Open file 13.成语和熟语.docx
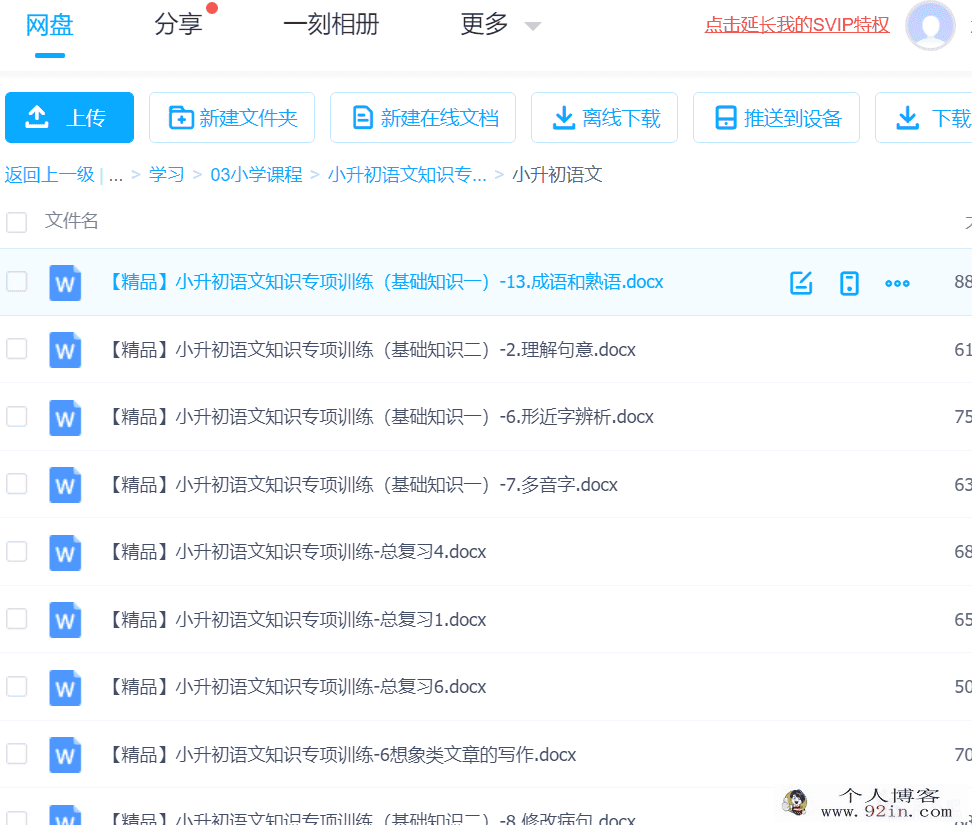The width and height of the screenshot is (972, 825). coord(387,282)
